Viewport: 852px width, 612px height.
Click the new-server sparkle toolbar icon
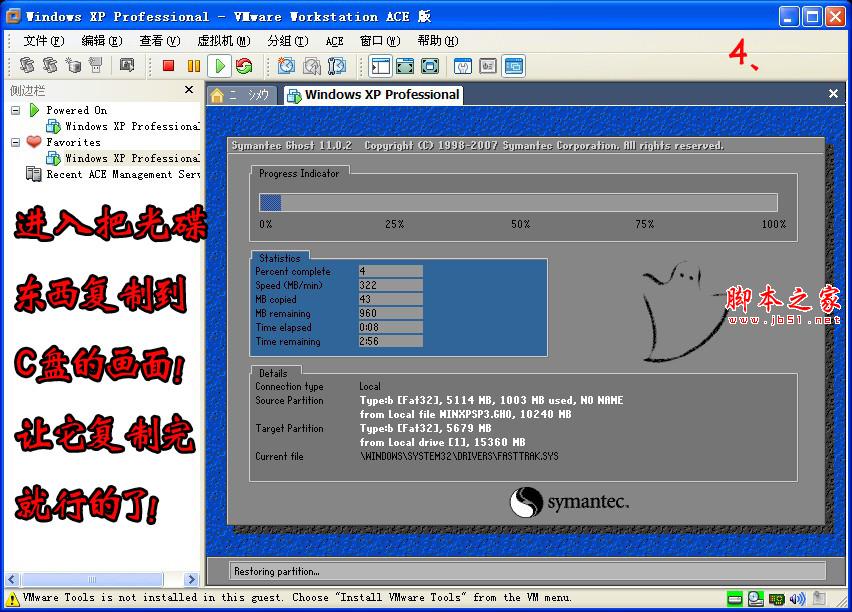(x=73, y=65)
